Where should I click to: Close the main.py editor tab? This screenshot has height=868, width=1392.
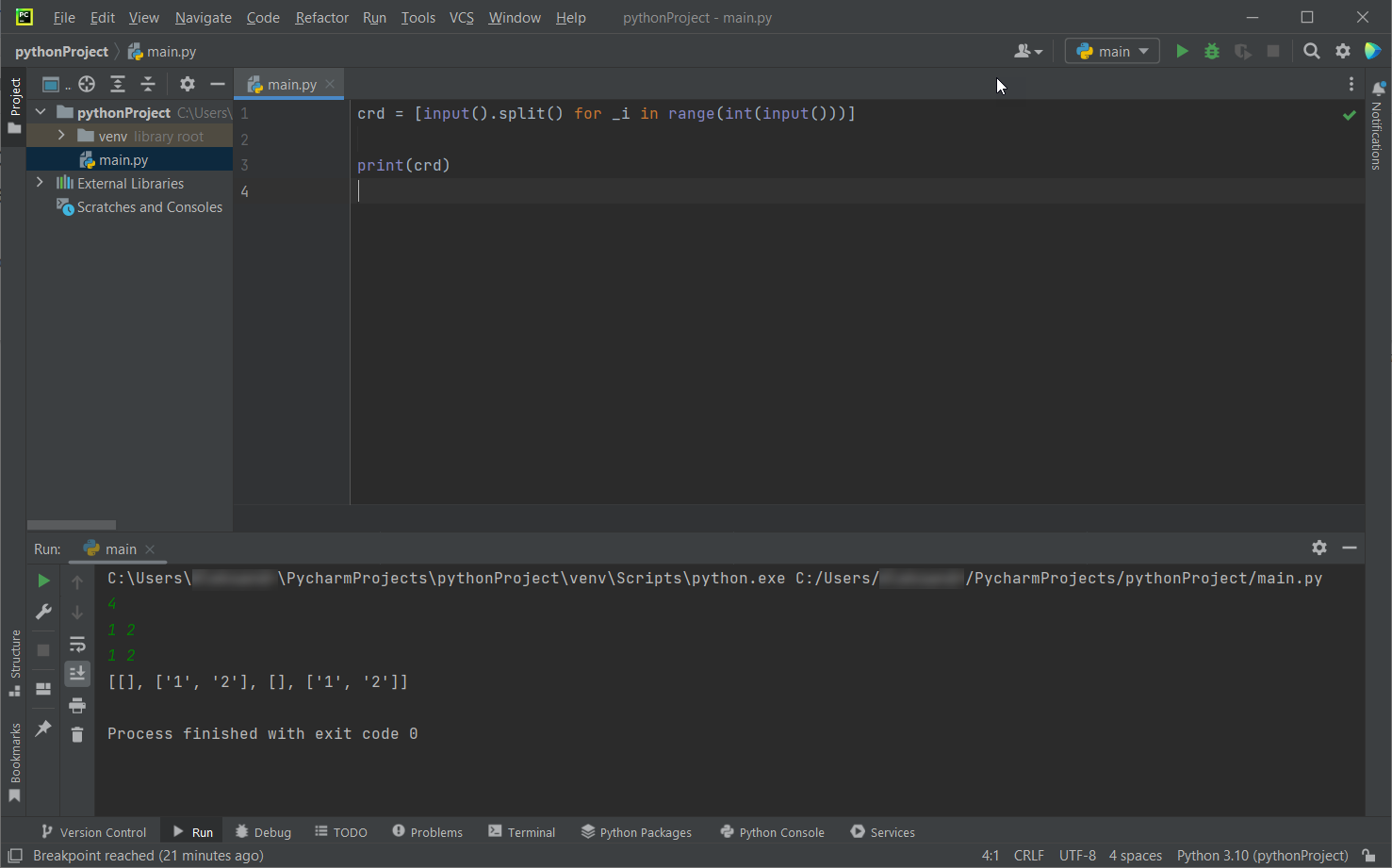point(330,84)
